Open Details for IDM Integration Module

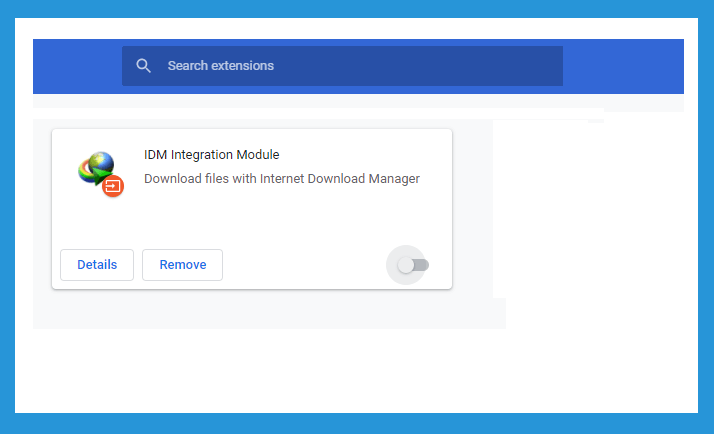(x=97, y=265)
